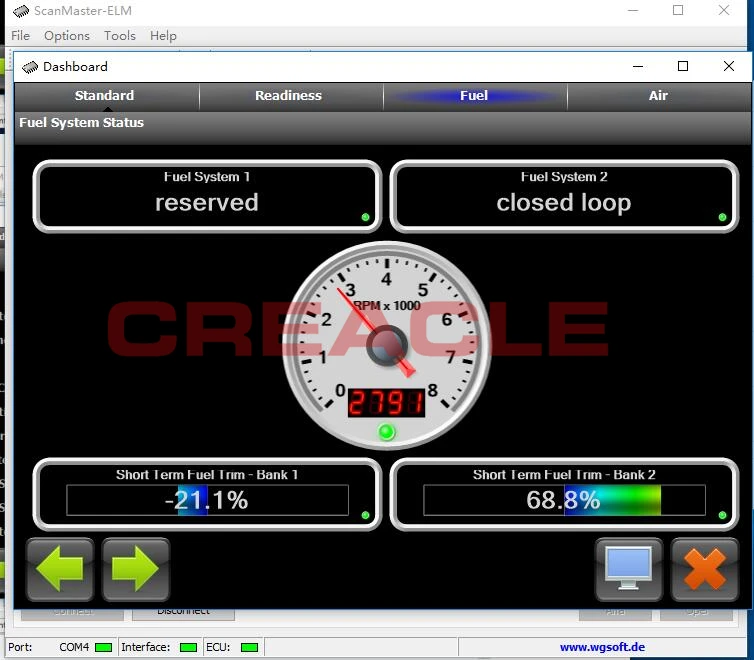Click the 'Short Term Fuel Trim - Bank 2' label
Screen dimensions: 754x660
coord(564,475)
